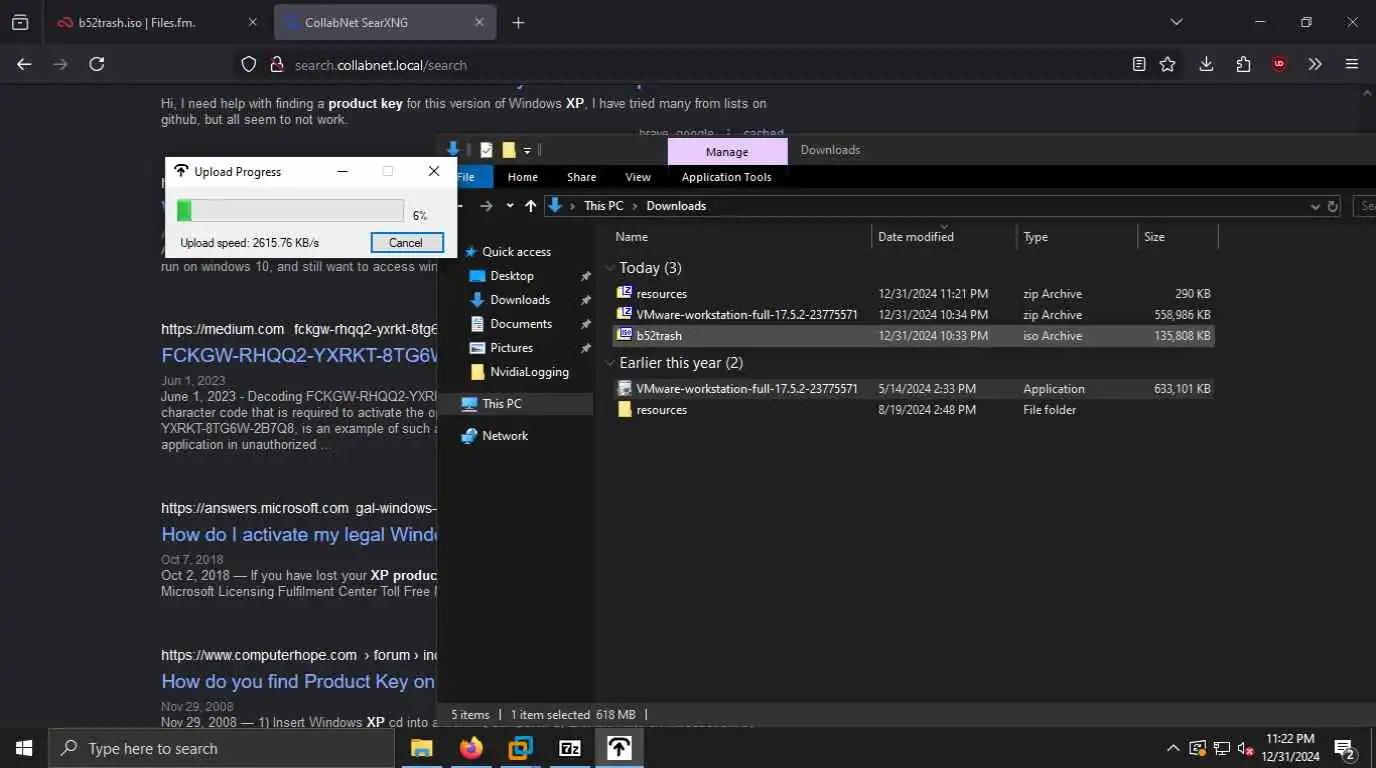This screenshot has height=768, width=1376.
Task: Open Windows Start menu
Action: click(x=23, y=748)
